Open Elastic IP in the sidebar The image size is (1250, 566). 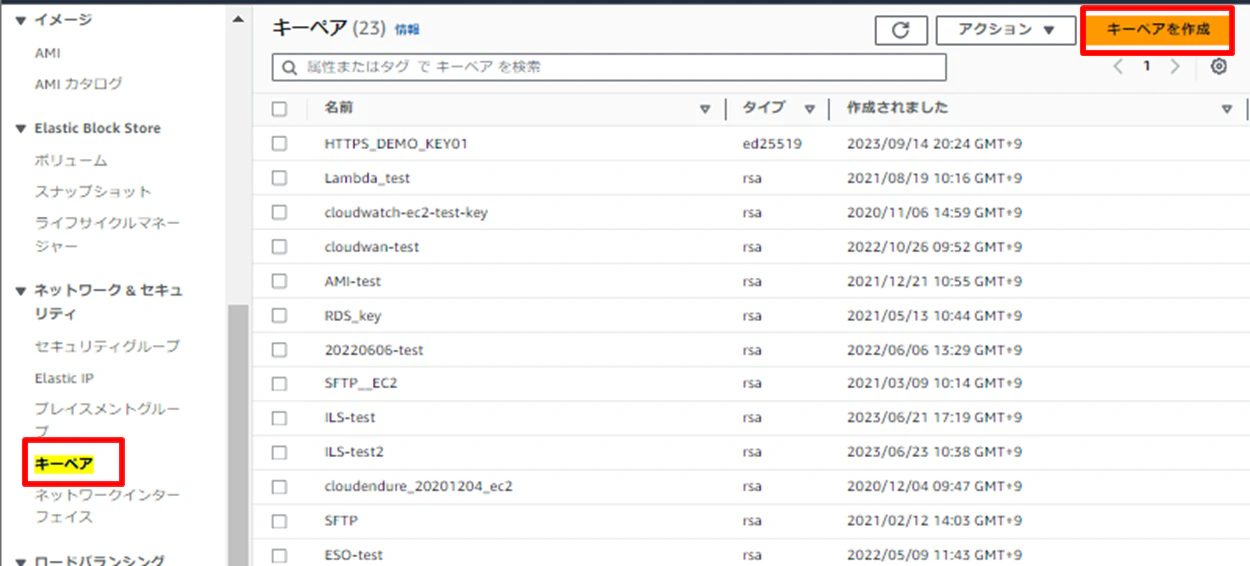(64, 378)
